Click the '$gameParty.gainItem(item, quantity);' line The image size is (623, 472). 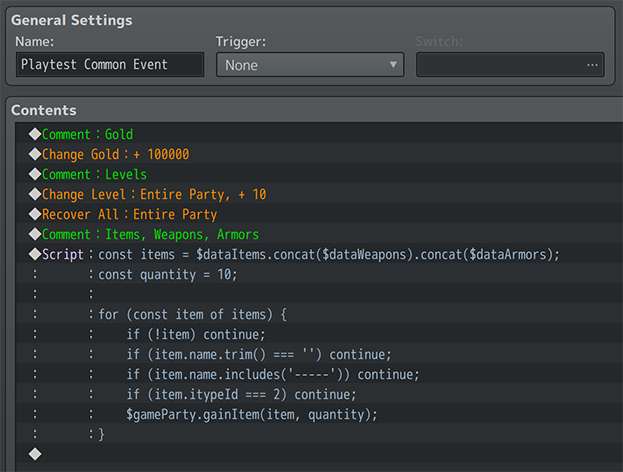[319, 414]
